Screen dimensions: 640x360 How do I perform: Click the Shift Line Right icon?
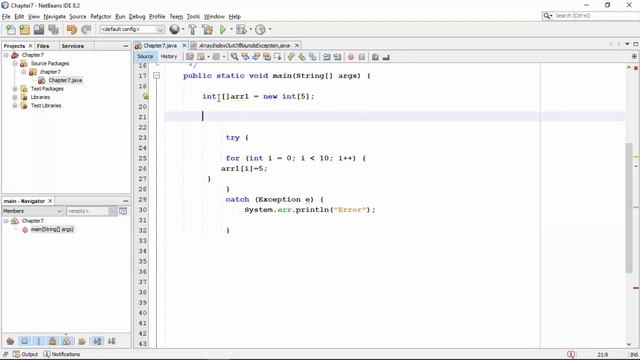click(x=337, y=57)
